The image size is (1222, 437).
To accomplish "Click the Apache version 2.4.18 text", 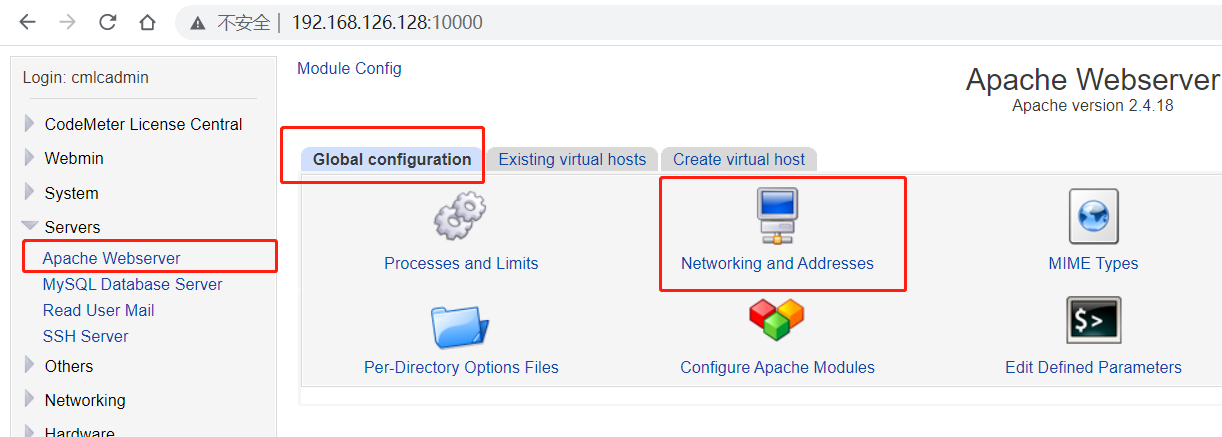I will click(1093, 105).
